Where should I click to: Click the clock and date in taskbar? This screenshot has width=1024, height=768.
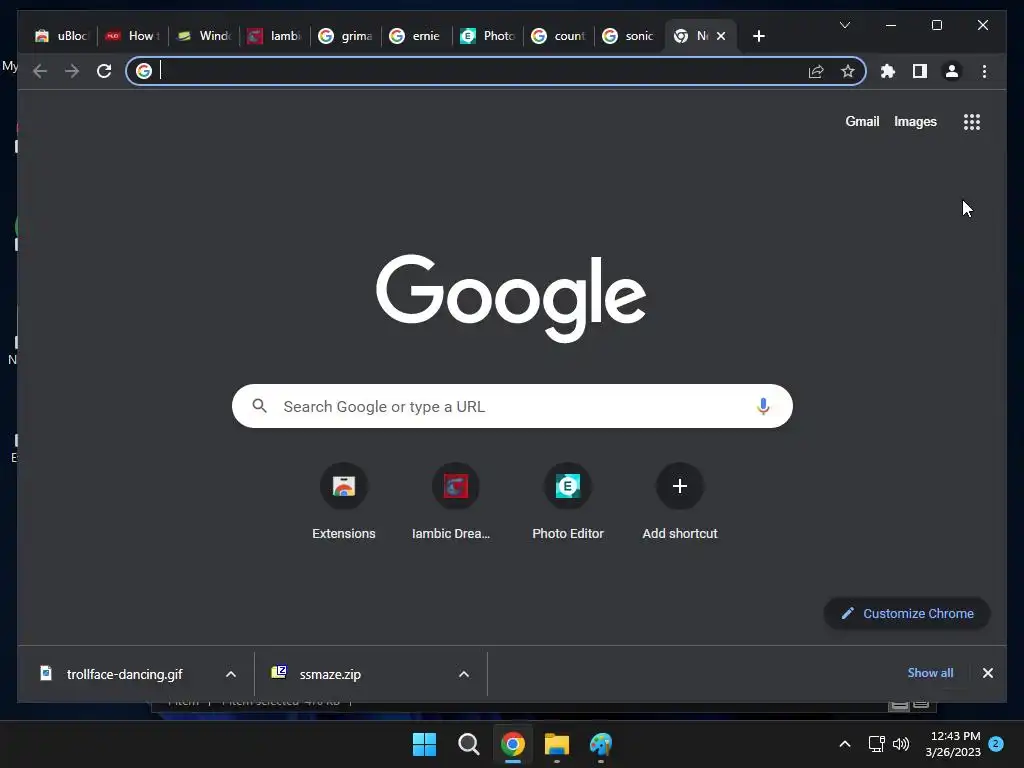pyautogui.click(x=953, y=744)
